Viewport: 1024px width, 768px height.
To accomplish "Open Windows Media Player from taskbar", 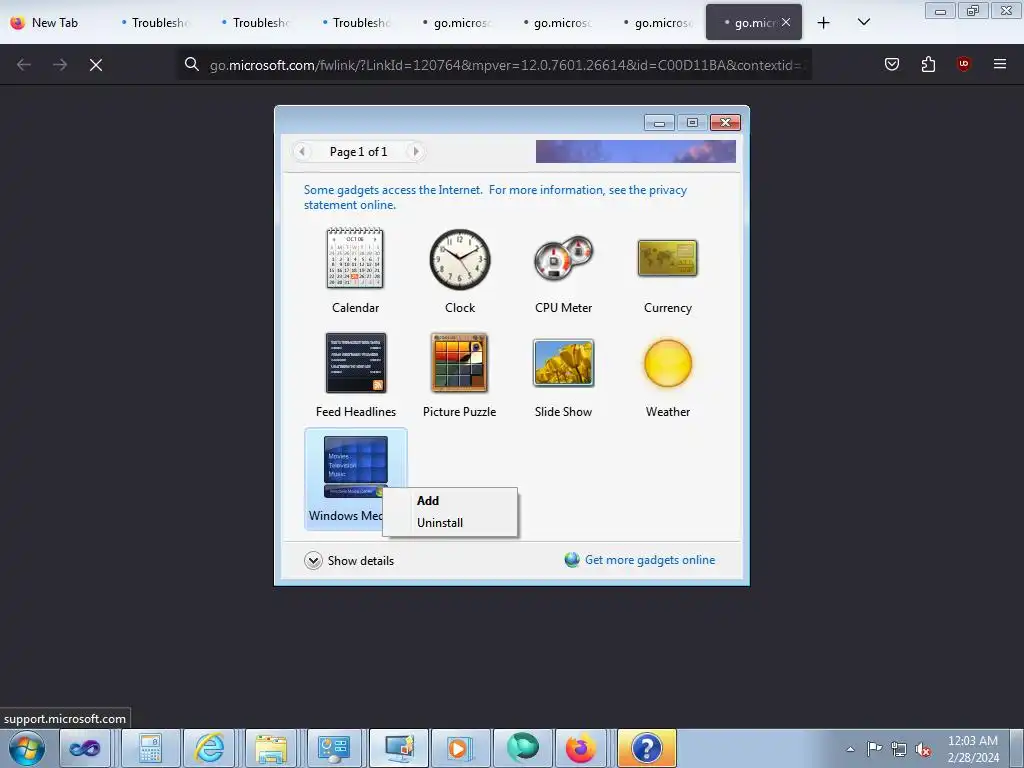I will click(x=460, y=748).
